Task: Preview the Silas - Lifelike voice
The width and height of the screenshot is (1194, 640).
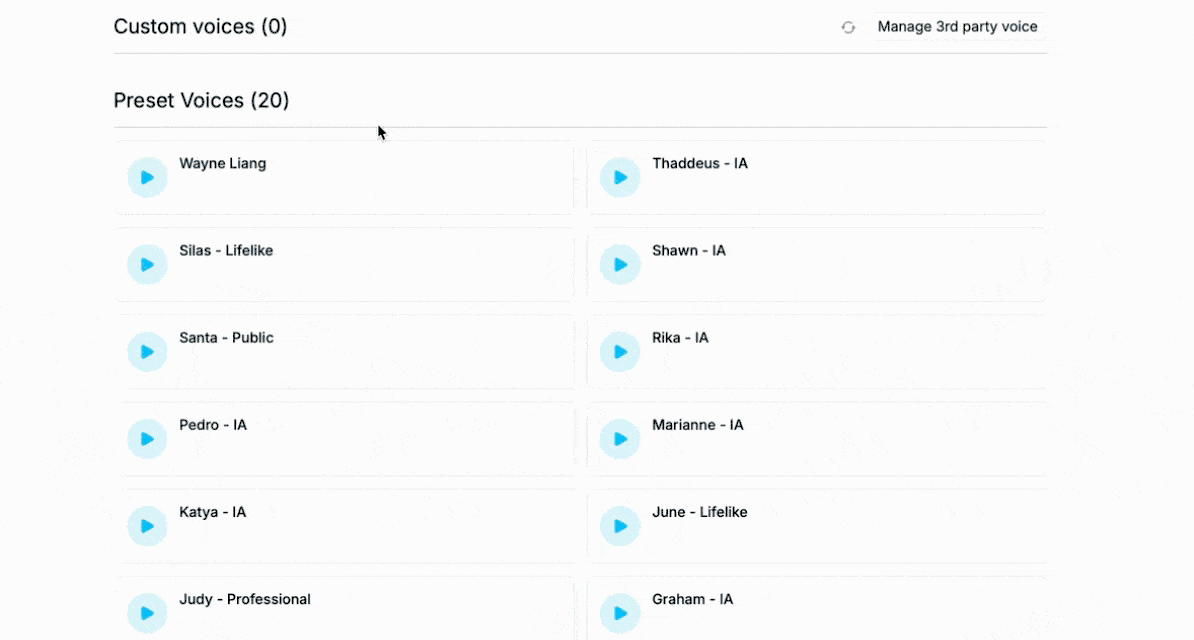Action: (147, 265)
